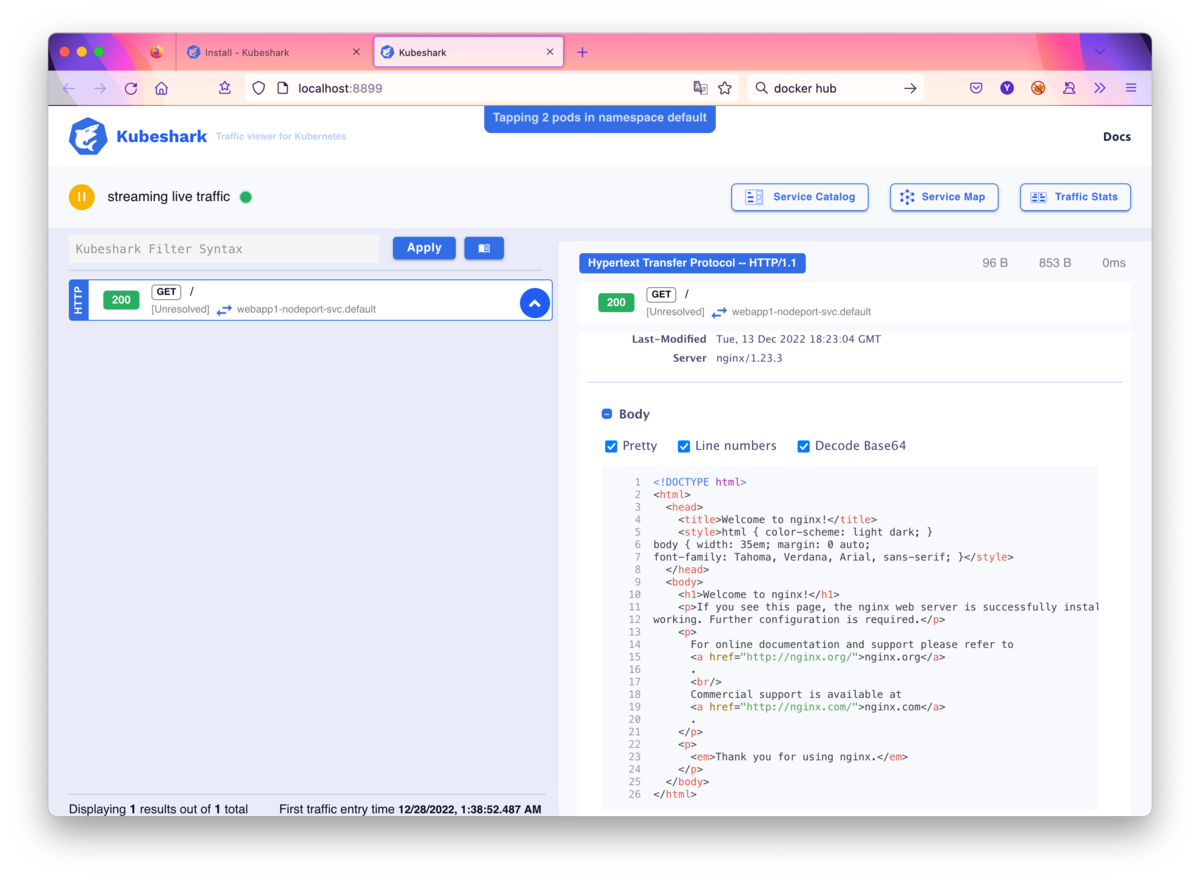Click the HTTP protocol label of the entry

(x=79, y=299)
